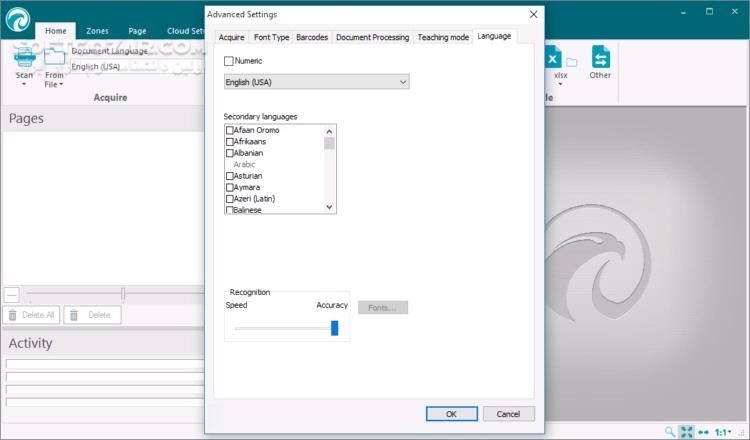
Task: Click the application logo at top left
Action: pyautogui.click(x=18, y=18)
